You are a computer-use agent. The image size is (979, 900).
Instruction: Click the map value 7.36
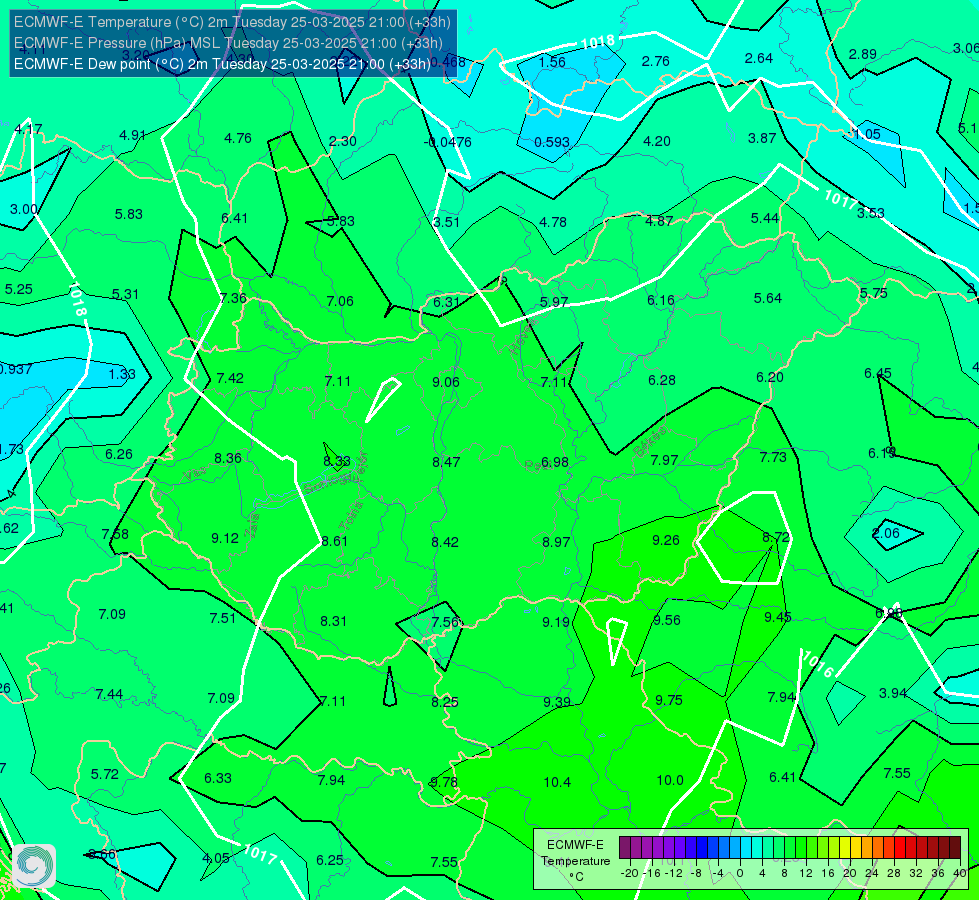pyautogui.click(x=233, y=299)
